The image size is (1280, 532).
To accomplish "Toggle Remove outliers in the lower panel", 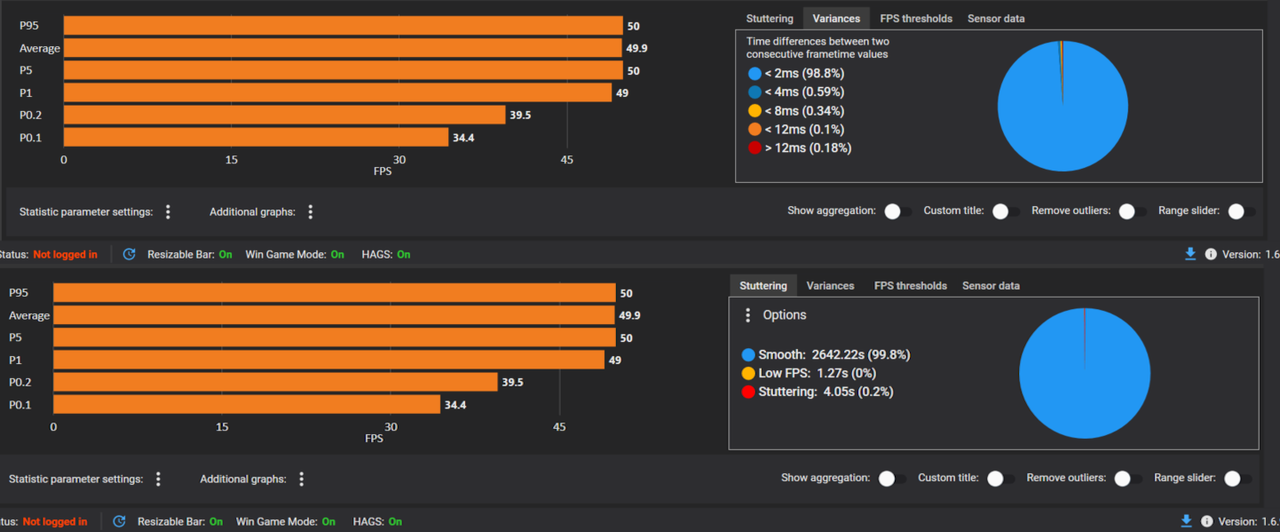I will click(1126, 478).
